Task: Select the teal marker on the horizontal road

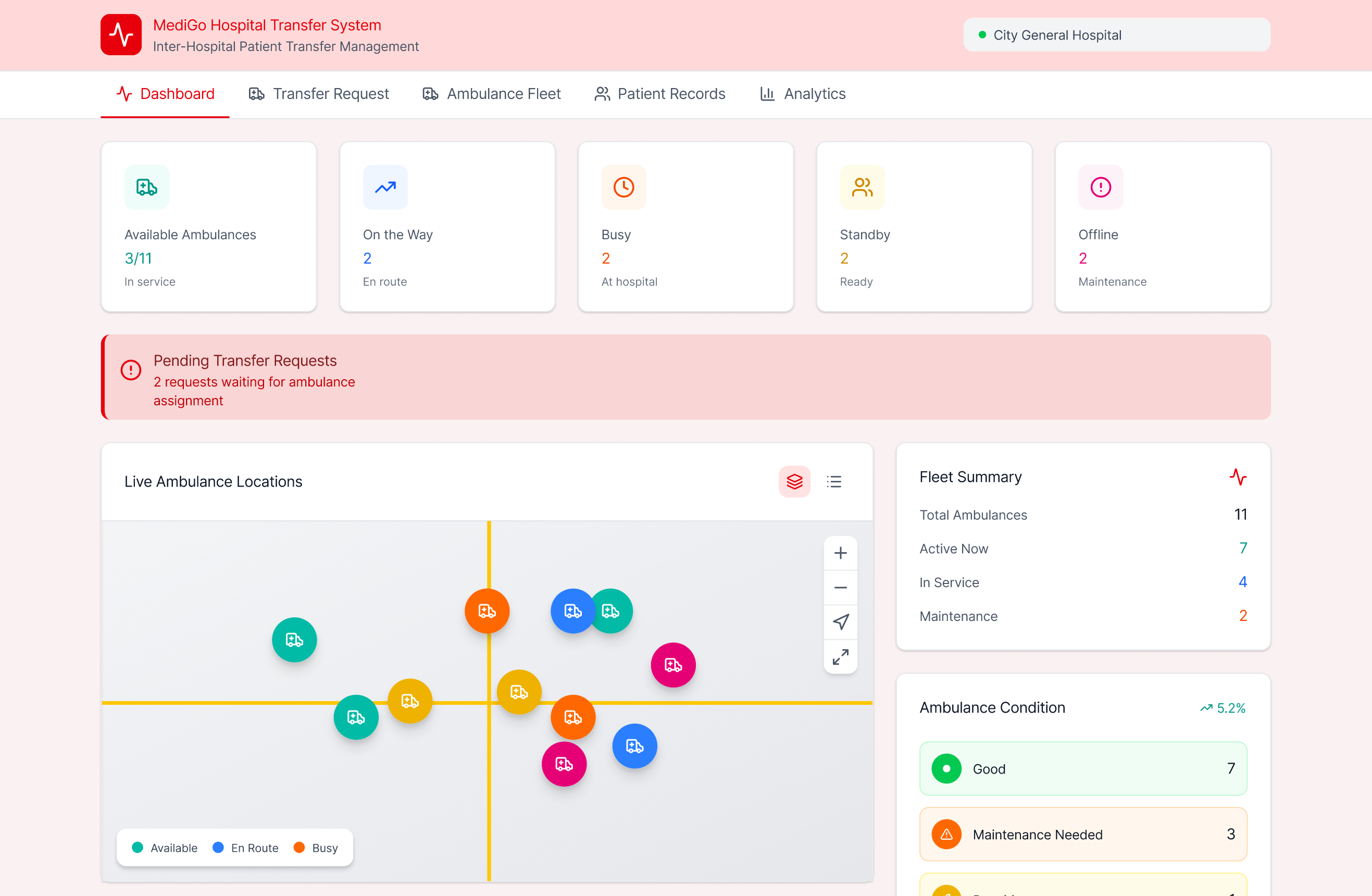Action: coord(356,717)
